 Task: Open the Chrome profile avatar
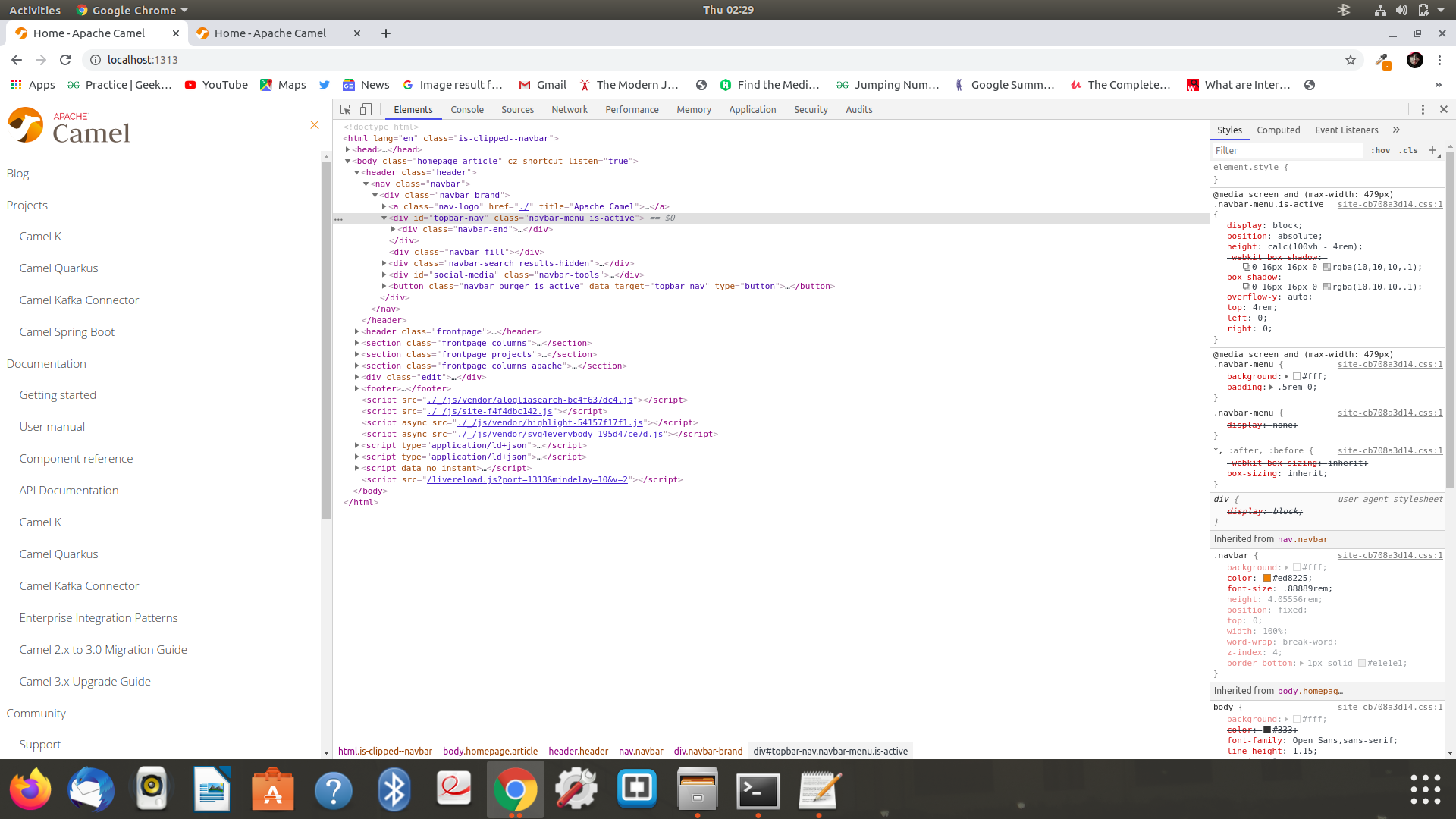1415,60
